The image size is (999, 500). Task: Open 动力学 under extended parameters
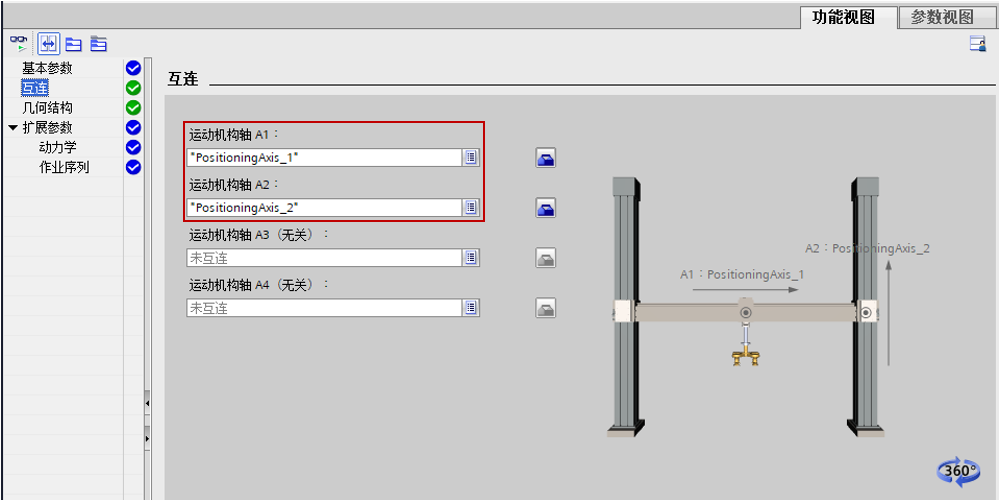pos(57,147)
